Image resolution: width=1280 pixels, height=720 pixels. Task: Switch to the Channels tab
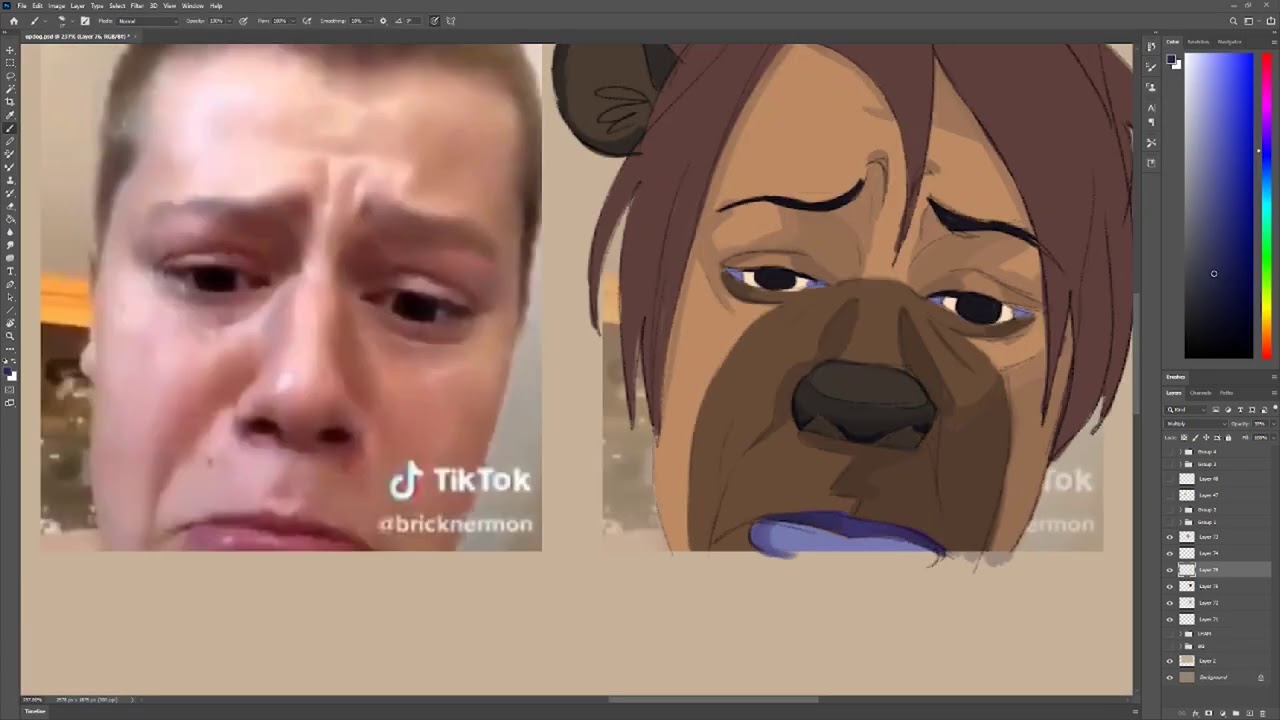point(1200,393)
